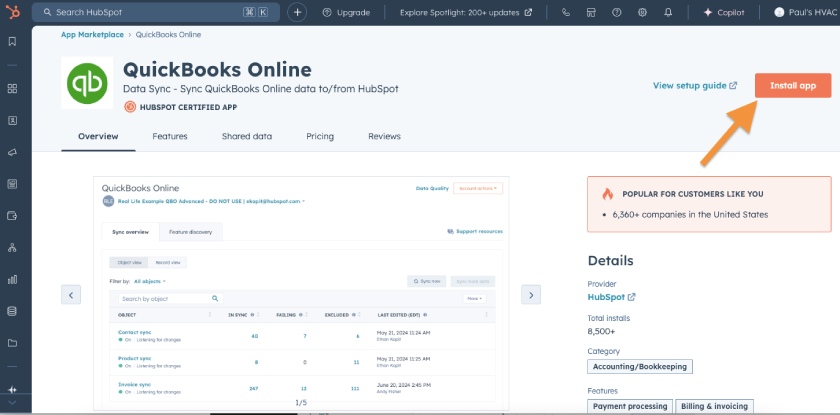
Task: Switch to the Features tab
Action: pos(170,137)
